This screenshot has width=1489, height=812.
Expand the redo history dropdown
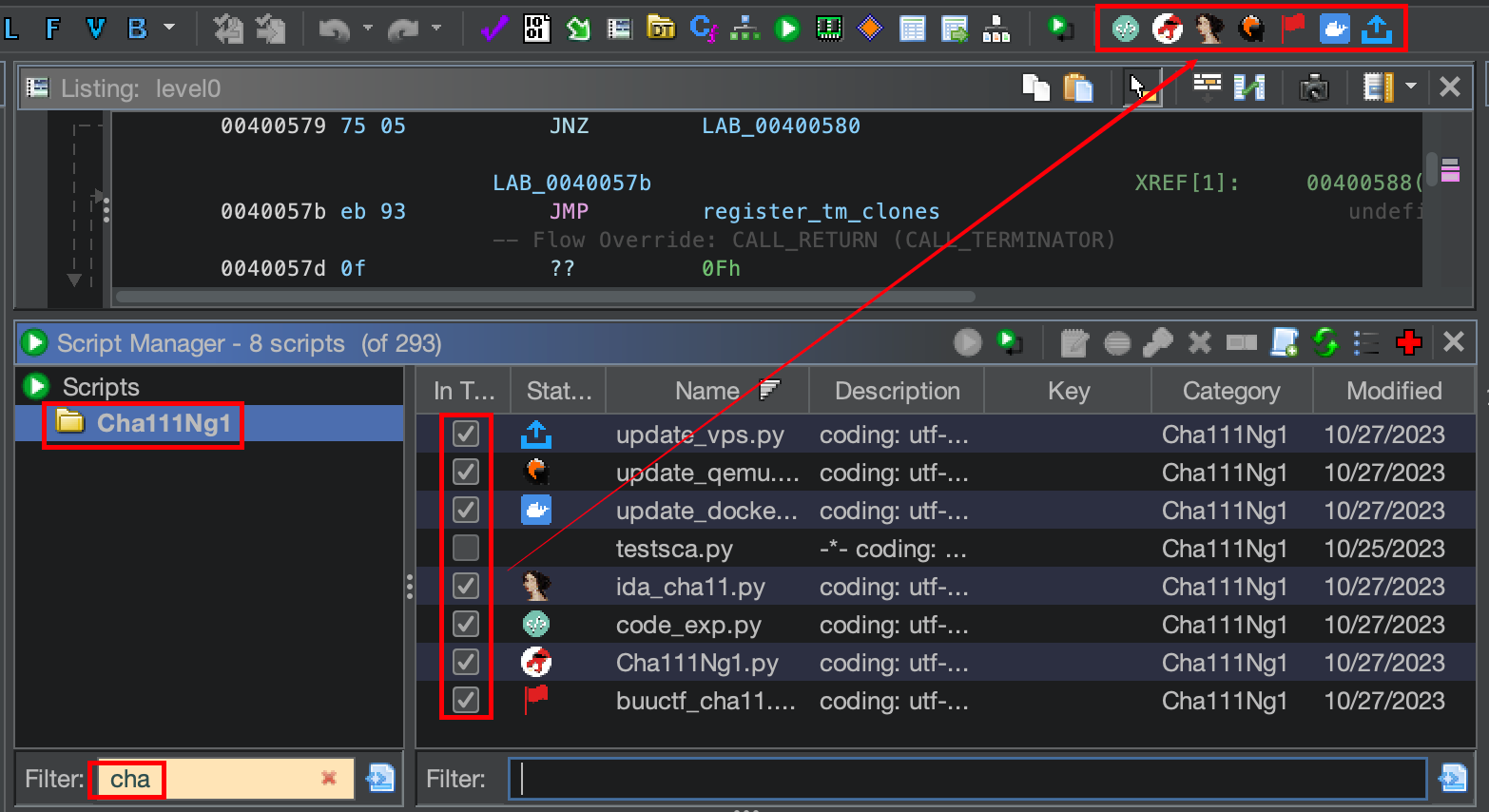point(436,29)
